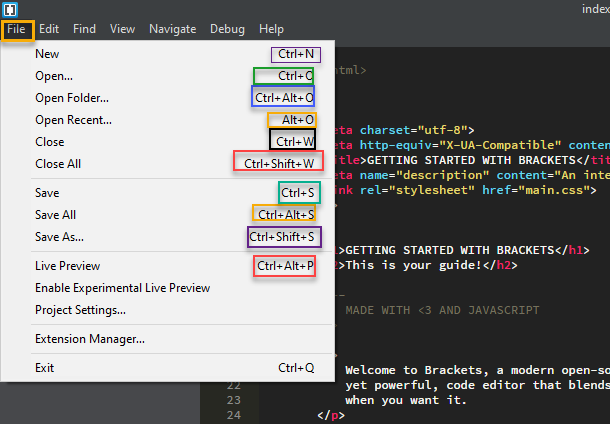Click the "Welcome to Brackets" paragraph line

[477, 370]
